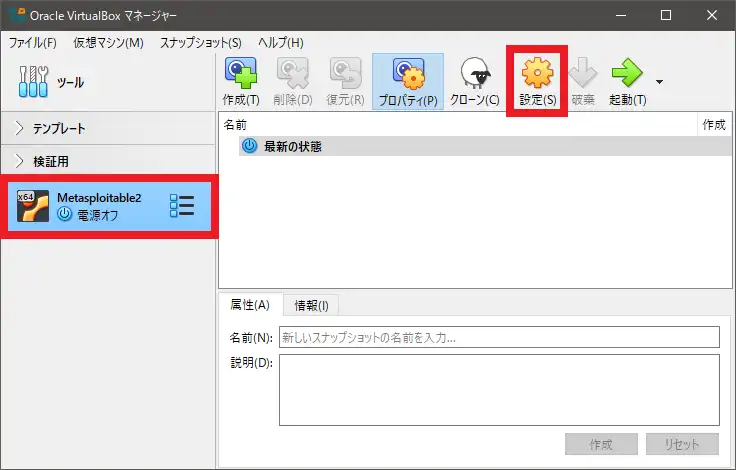Open the dropdown arrow next to 起動(T)

pyautogui.click(x=659, y=81)
